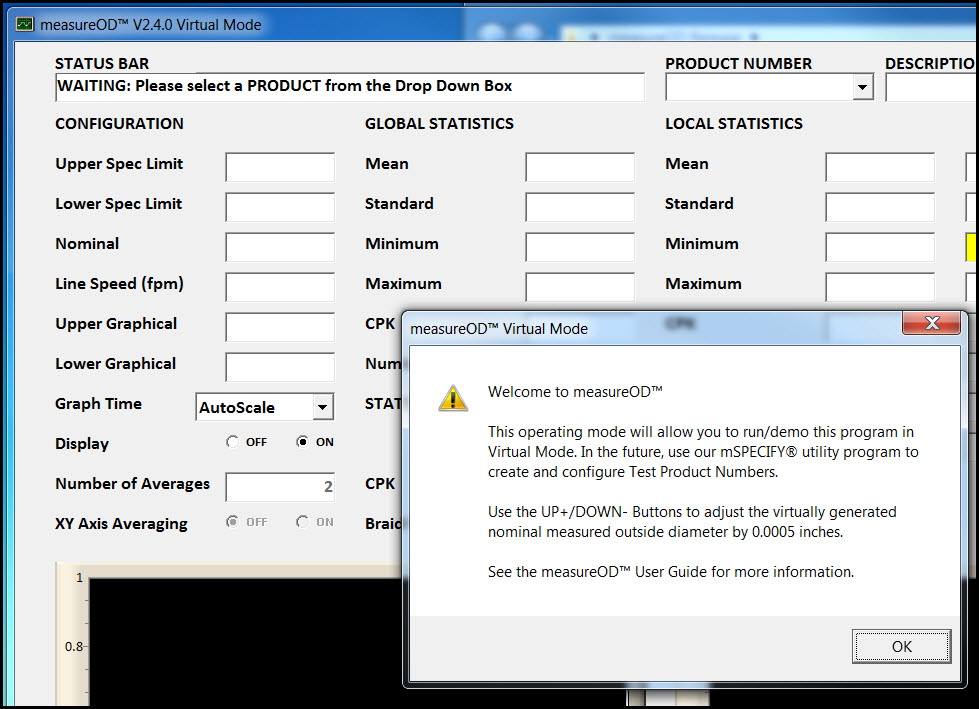
Task: Click the 'LOCAL STATISTICS' heading
Action: pos(734,124)
